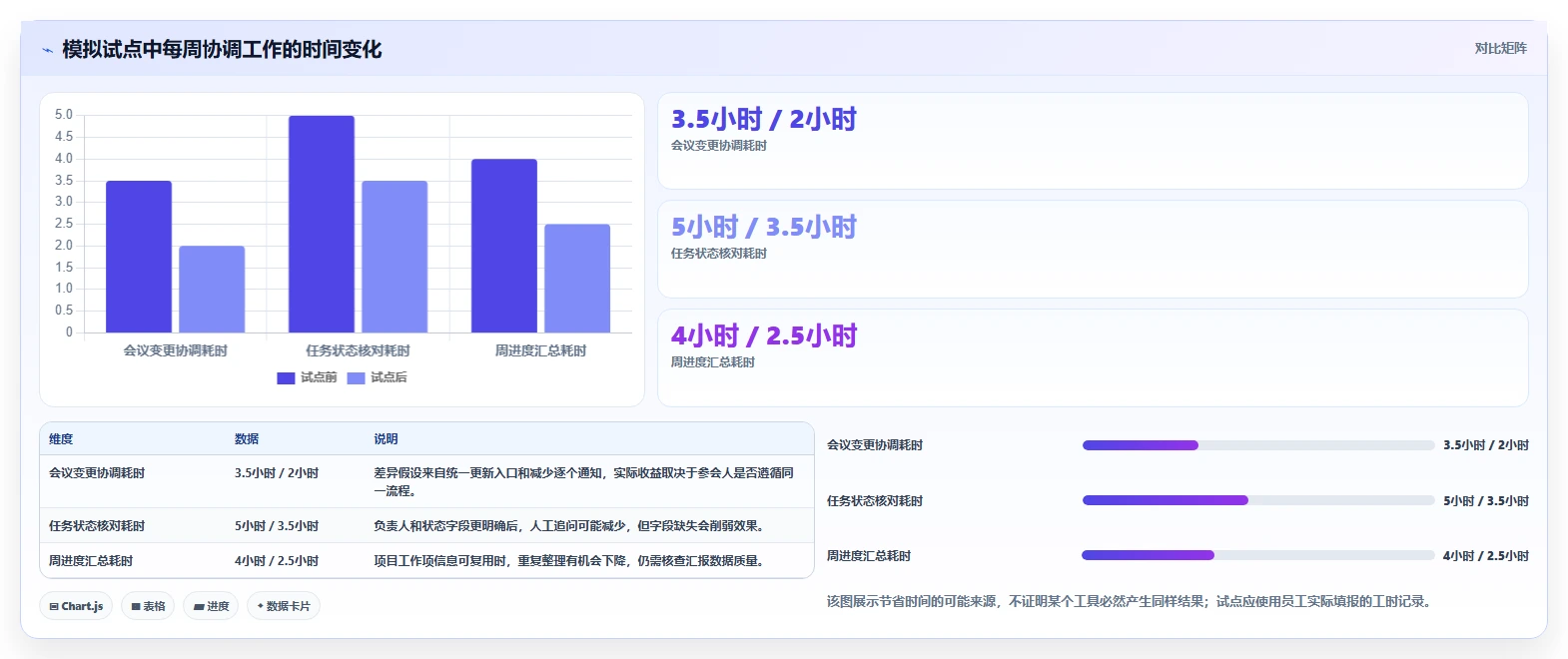1568x659 pixels.
Task: Select the 进度 tag
Action: click(211, 606)
